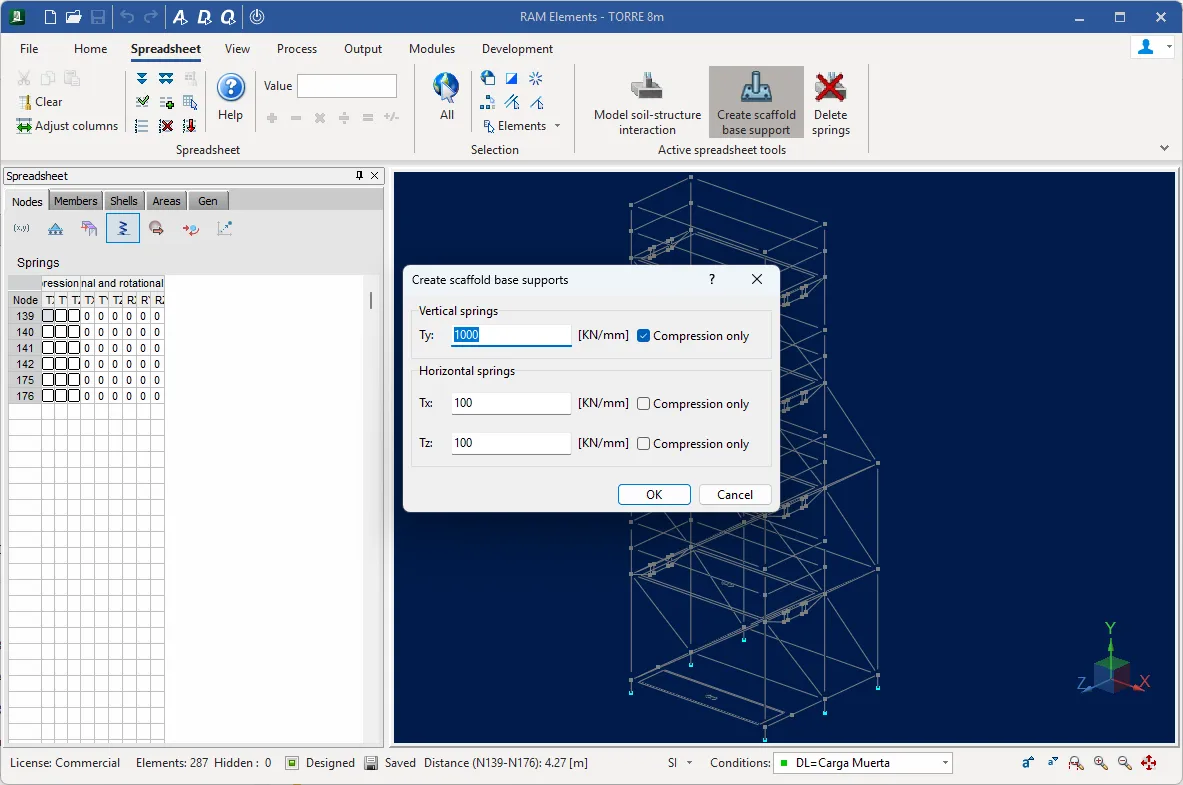1183x785 pixels.
Task: Switch to the Members tab
Action: pos(76,201)
